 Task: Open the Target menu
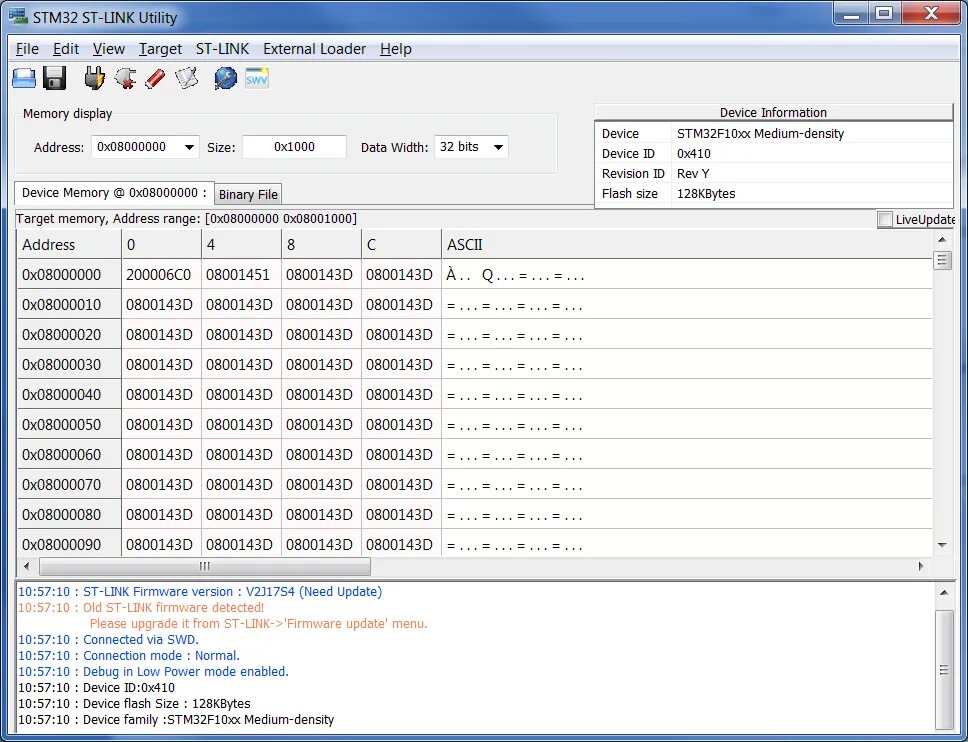(160, 49)
